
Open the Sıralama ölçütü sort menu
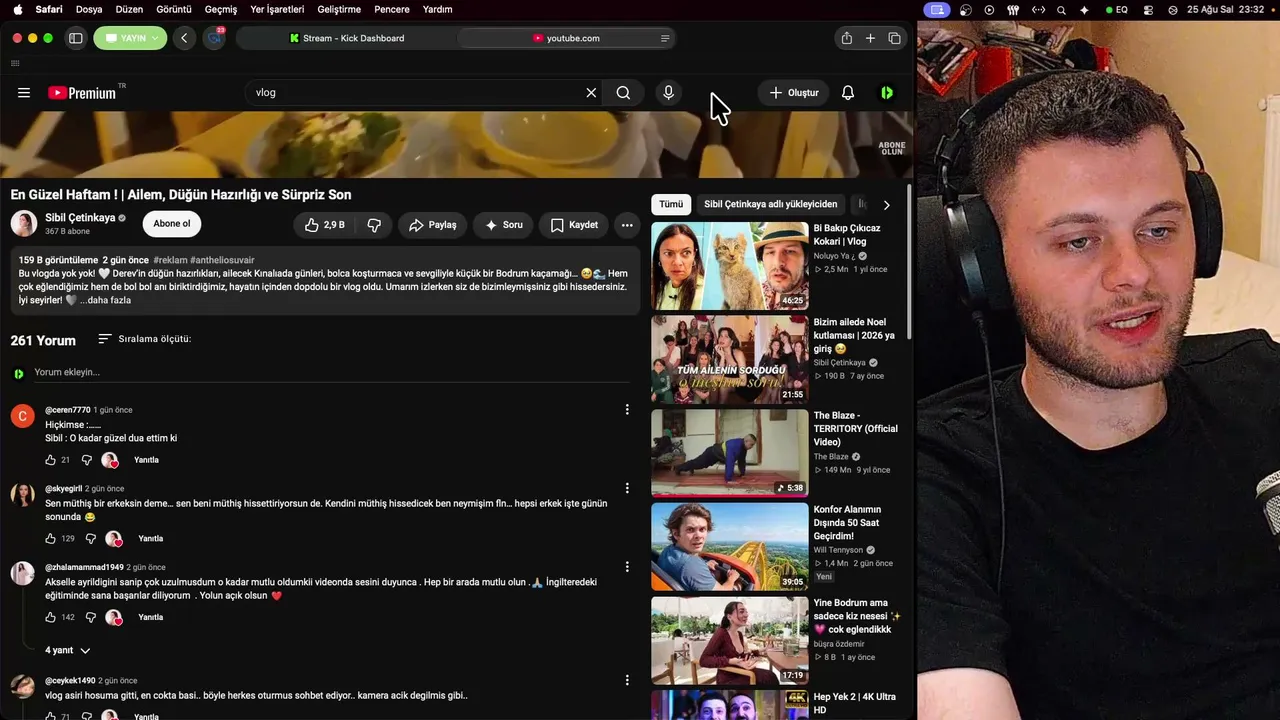[x=144, y=339]
